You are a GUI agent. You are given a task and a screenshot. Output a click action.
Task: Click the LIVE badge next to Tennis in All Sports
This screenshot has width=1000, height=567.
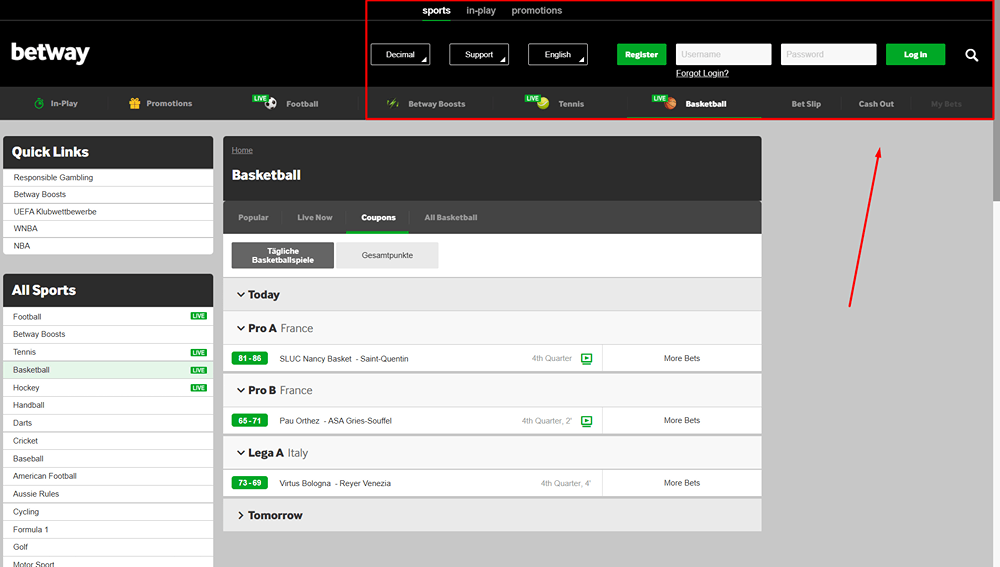click(198, 352)
